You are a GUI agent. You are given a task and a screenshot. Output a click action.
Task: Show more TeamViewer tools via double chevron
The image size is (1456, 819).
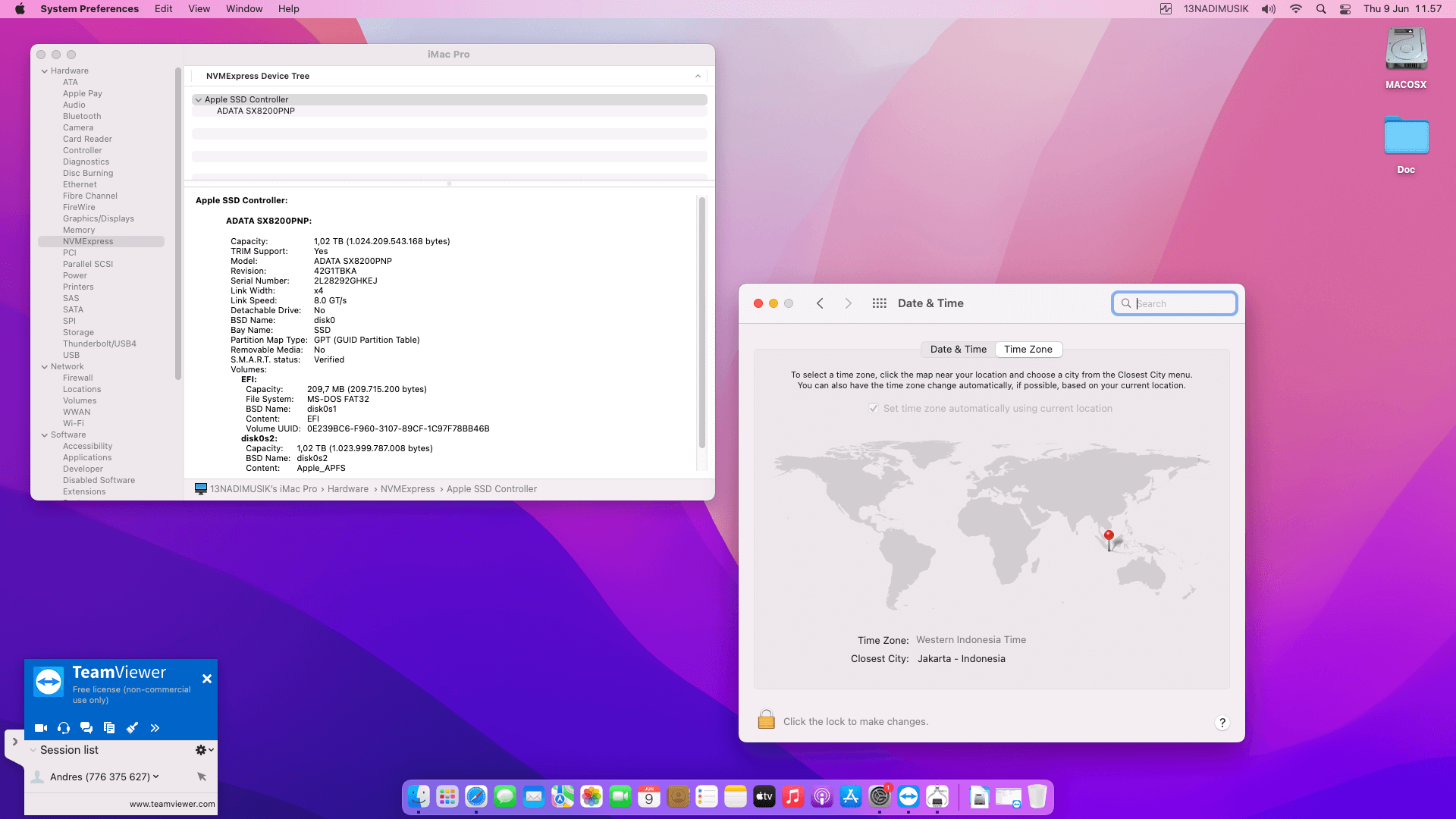click(x=155, y=728)
